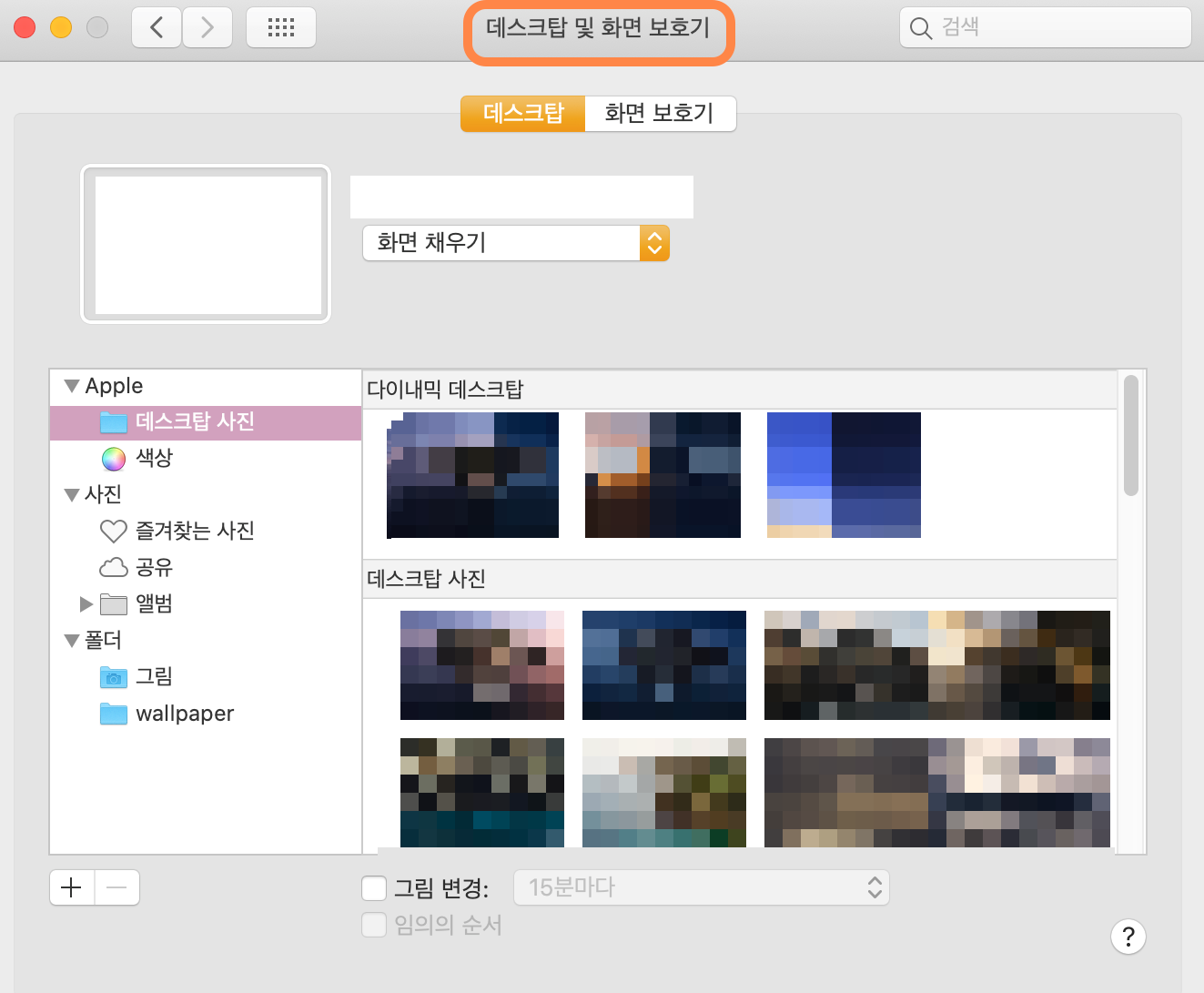Screen dimensions: 1204x993
Task: Open the 화면 채우기 dropdown
Action: point(516,243)
